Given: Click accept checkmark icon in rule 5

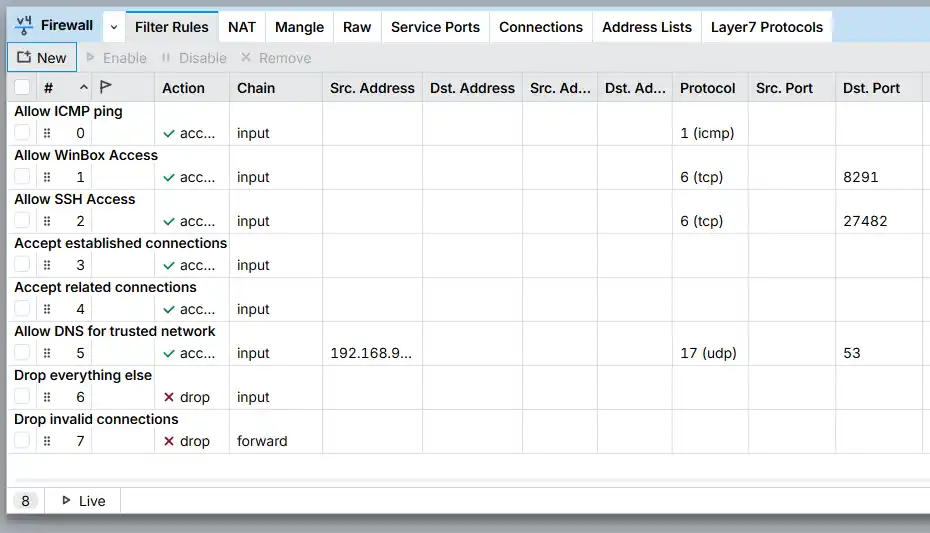Looking at the screenshot, I should [x=169, y=353].
